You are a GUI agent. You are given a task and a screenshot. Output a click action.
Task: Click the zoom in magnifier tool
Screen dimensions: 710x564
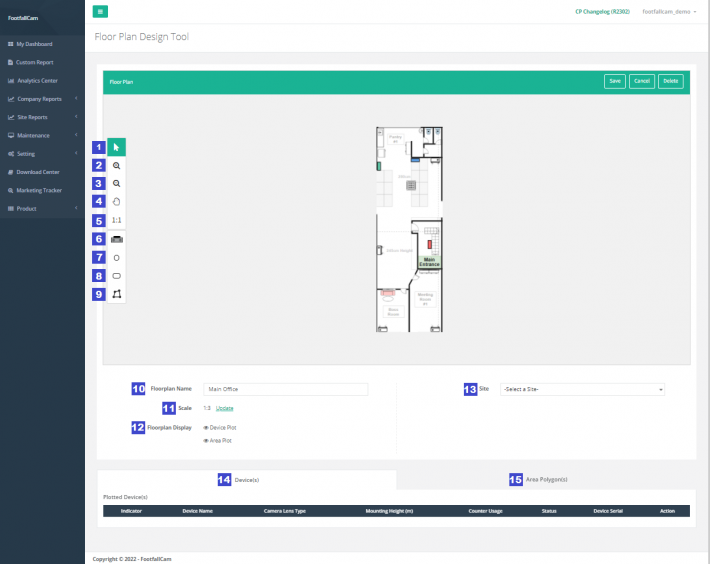[116, 166]
